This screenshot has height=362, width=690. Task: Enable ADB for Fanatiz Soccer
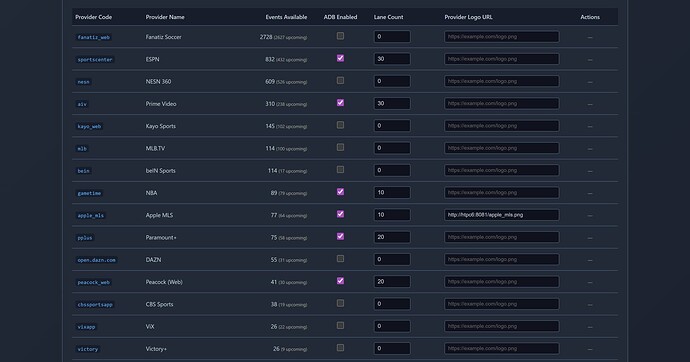pos(340,36)
